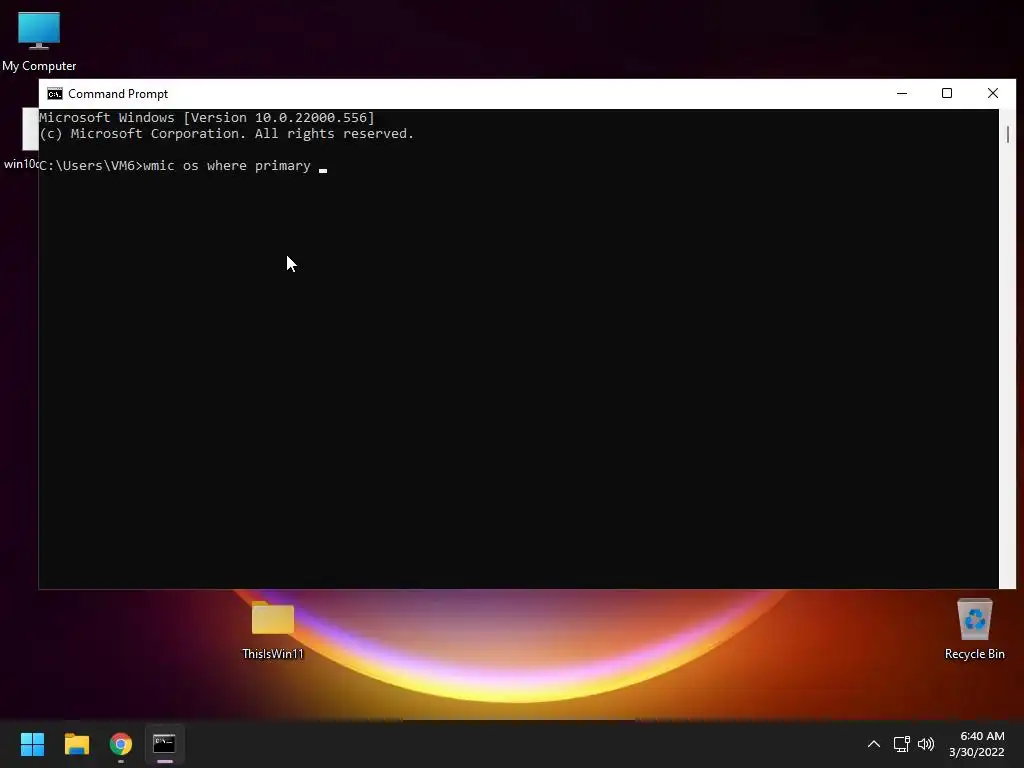
Task: Maximize the Command Prompt window
Action: coord(947,93)
